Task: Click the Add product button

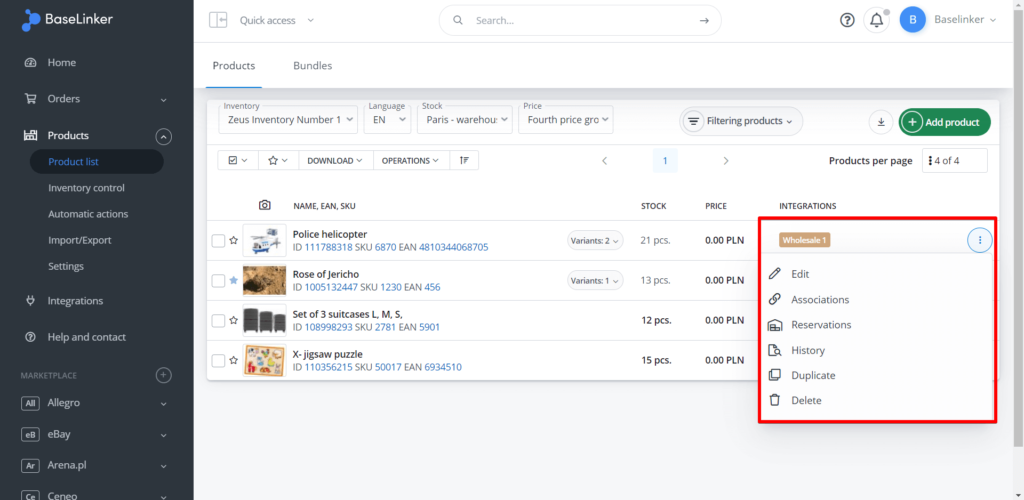Action: click(x=944, y=122)
